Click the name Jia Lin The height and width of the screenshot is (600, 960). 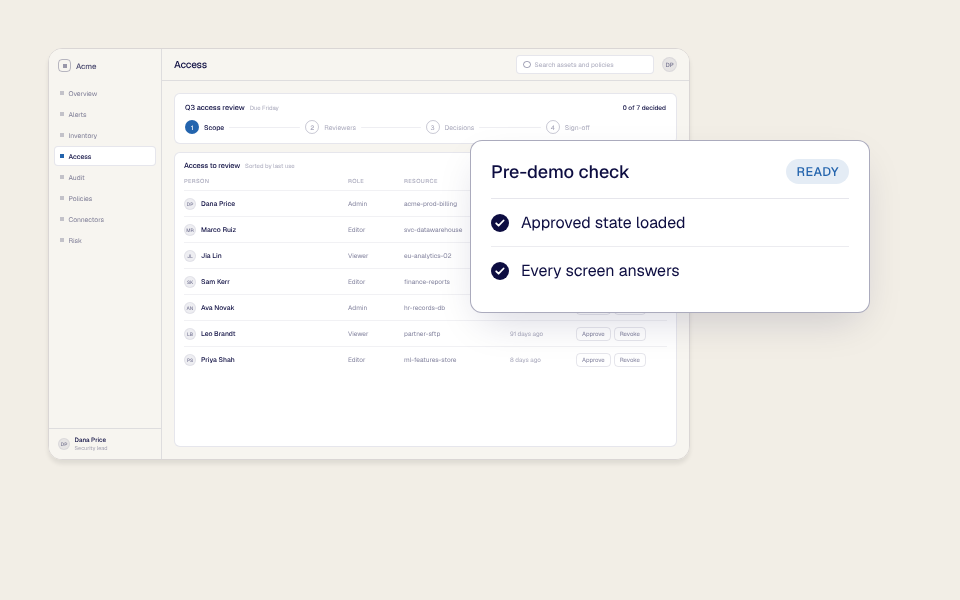pyautogui.click(x=211, y=256)
